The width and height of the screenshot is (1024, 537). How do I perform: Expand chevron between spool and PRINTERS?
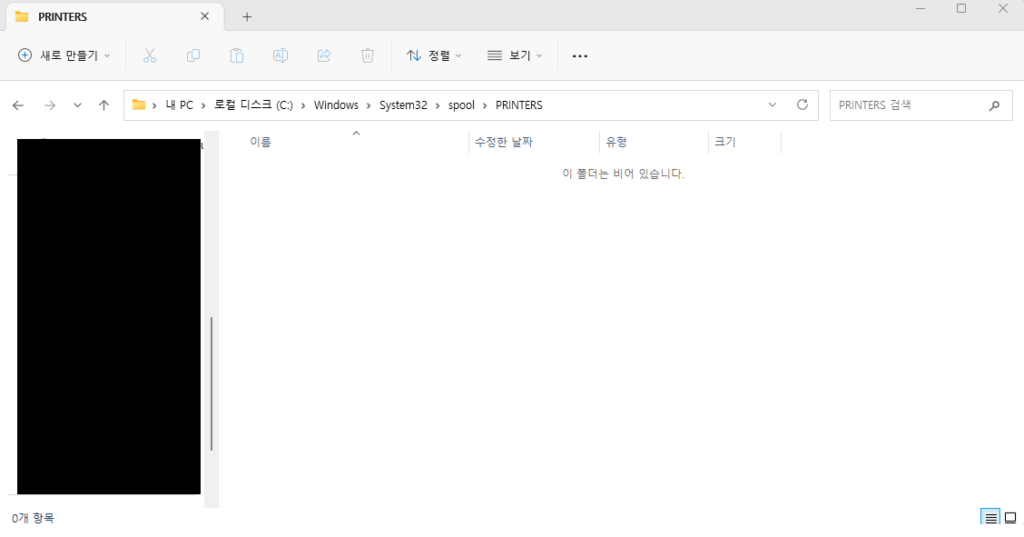(x=485, y=105)
